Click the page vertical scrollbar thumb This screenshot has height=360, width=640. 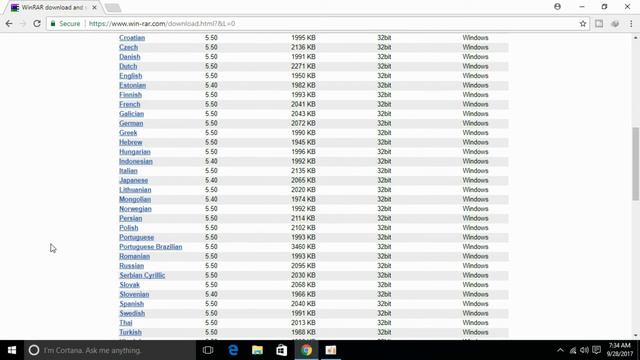click(636, 164)
